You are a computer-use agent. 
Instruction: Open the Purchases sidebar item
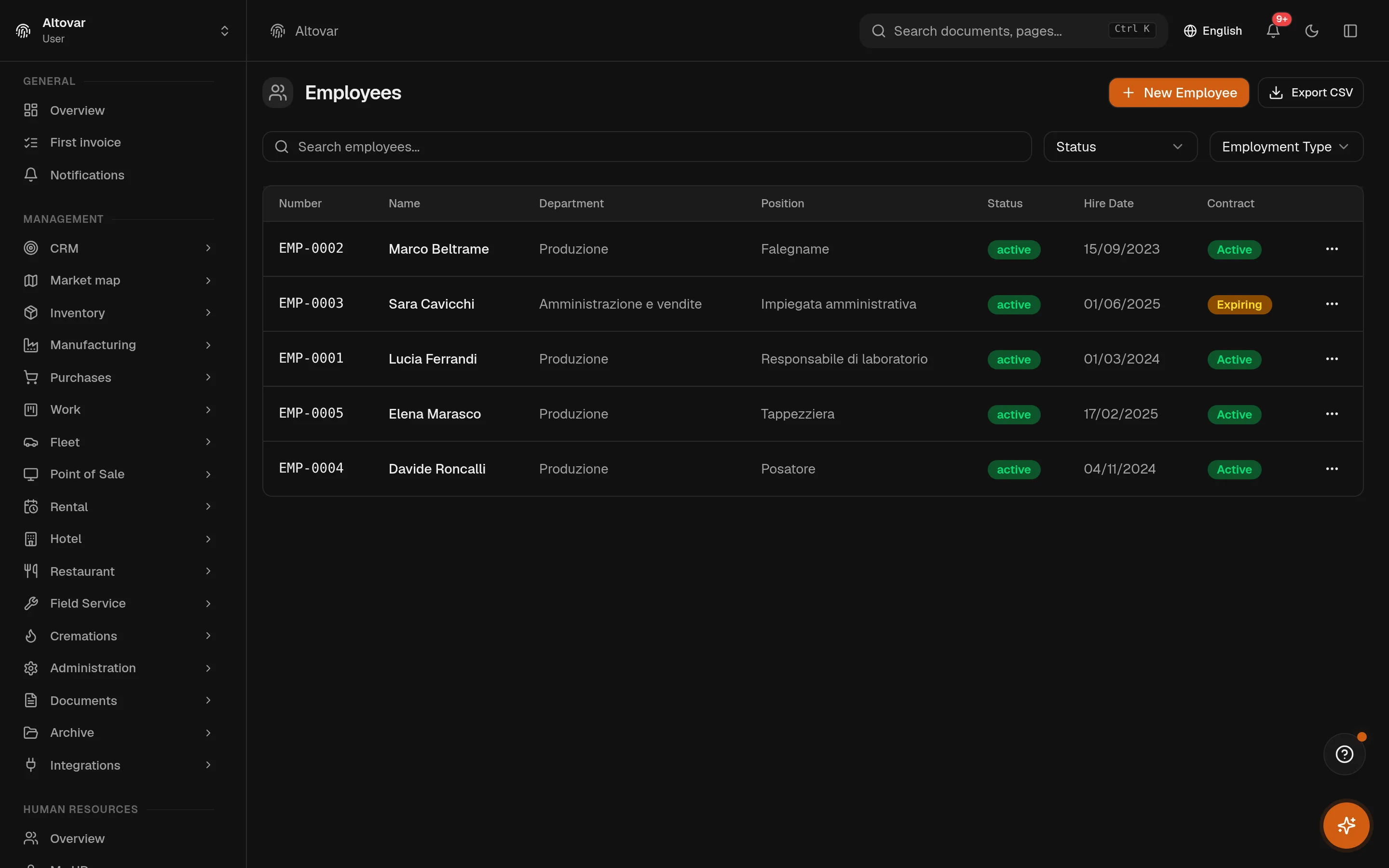(119, 377)
